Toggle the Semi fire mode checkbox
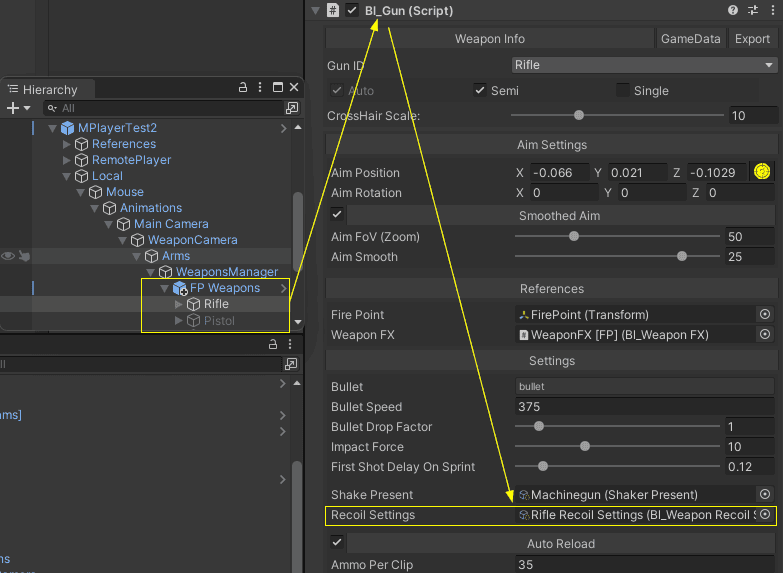The image size is (783, 573). 481,91
